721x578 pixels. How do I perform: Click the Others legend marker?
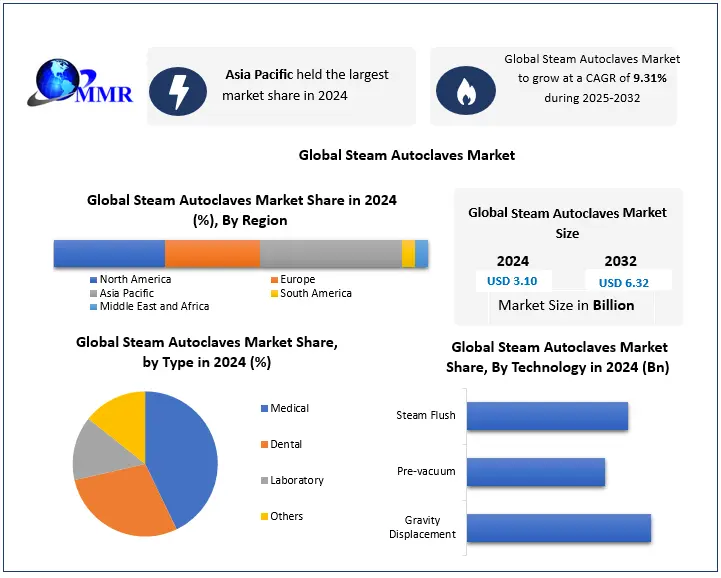[264, 517]
